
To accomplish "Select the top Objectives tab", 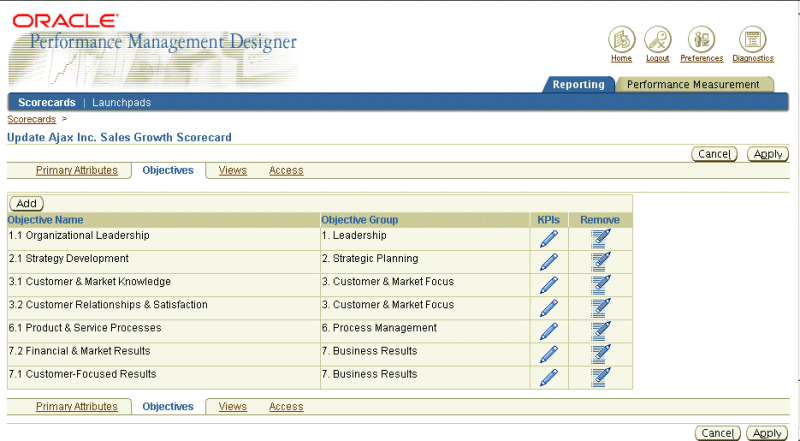I will (168, 170).
